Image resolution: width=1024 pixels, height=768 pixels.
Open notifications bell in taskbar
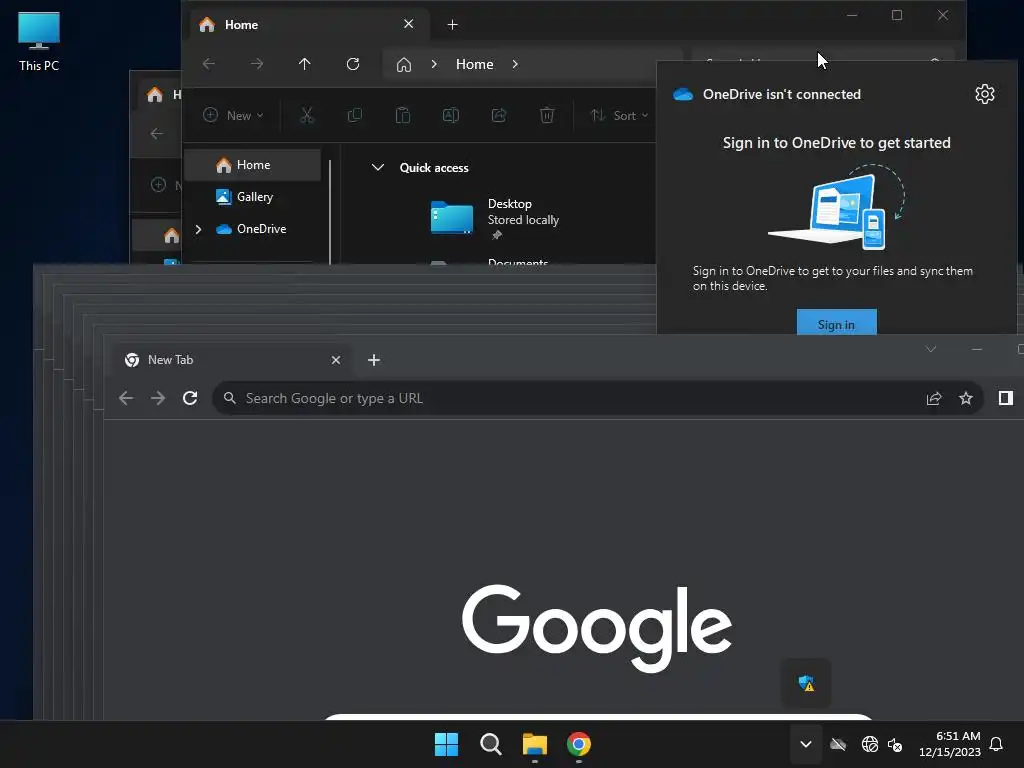997,744
